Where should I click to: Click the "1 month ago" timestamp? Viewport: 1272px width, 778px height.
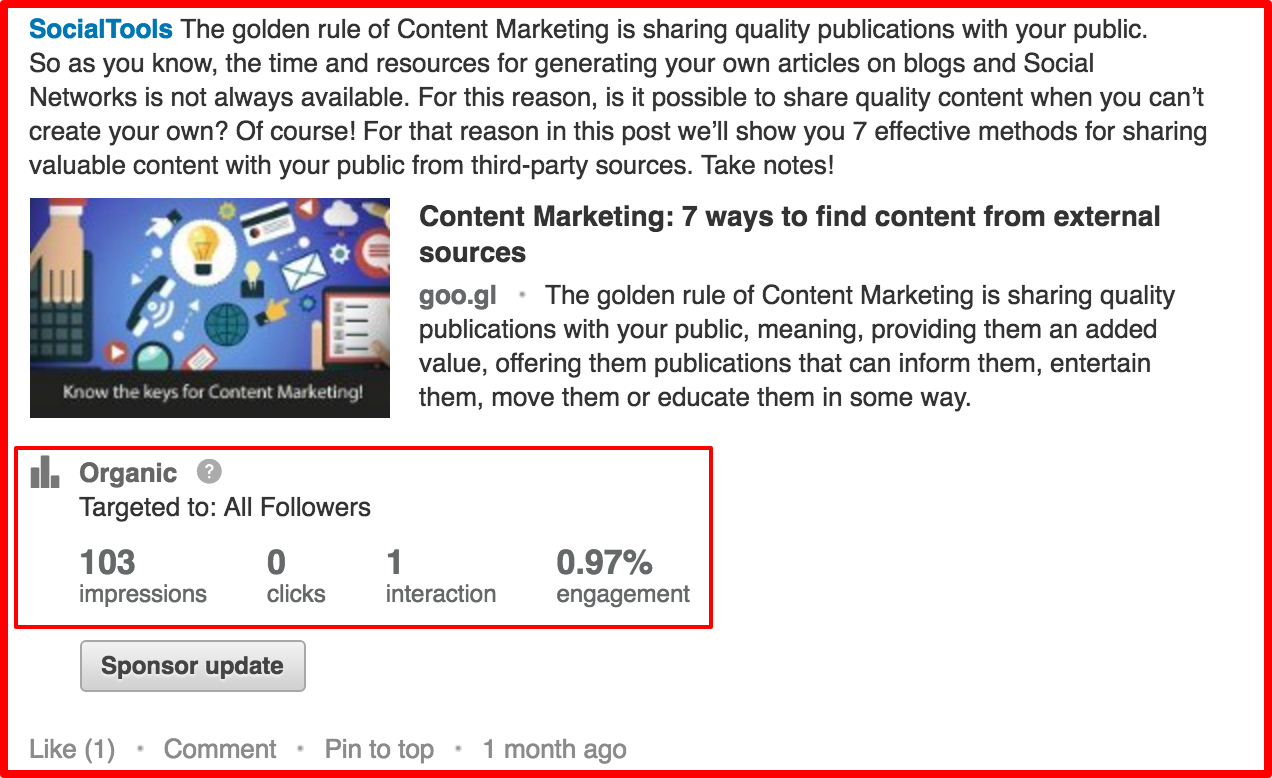tap(554, 749)
